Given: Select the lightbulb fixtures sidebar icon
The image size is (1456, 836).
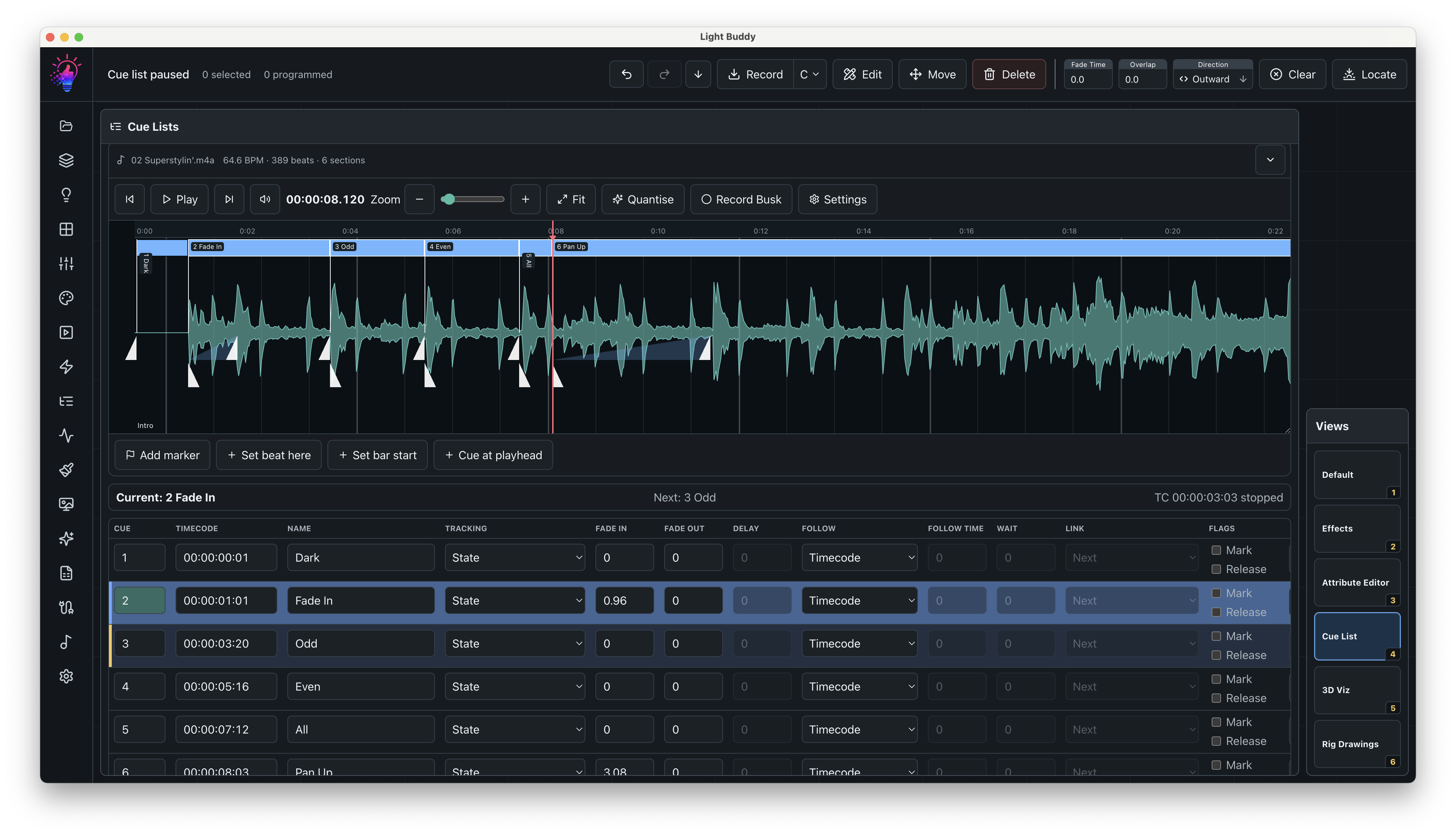Looking at the screenshot, I should (66, 194).
